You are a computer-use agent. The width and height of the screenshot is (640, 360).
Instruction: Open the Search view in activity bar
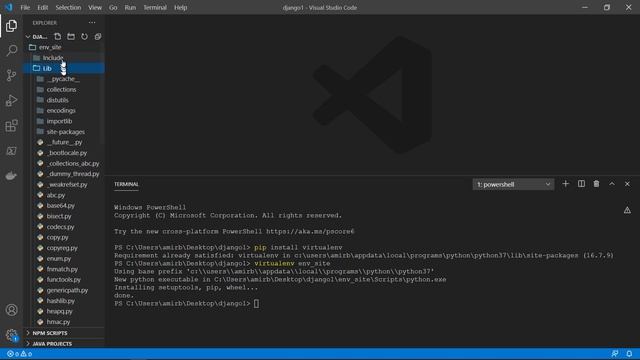11,51
